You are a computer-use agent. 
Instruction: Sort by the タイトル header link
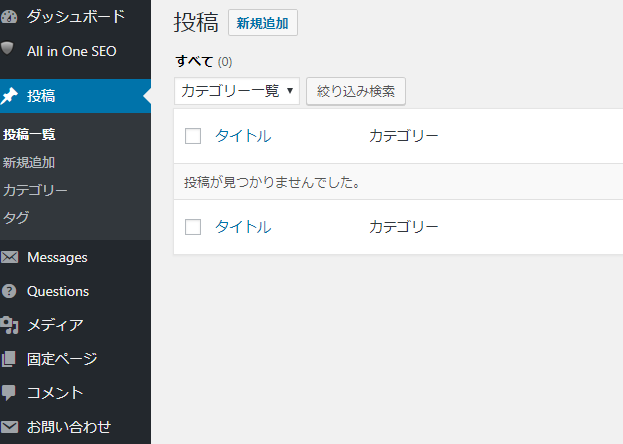[x=243, y=136]
